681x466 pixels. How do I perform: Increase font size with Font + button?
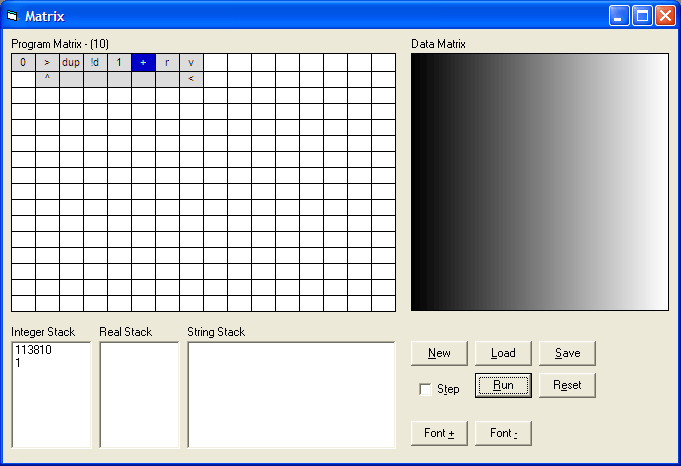point(439,433)
